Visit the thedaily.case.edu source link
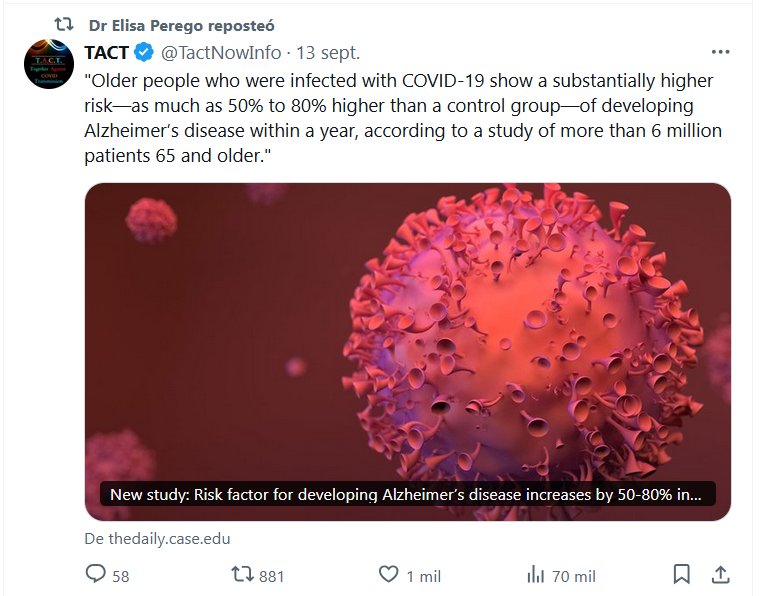Screen dimensions: 764x596 [157, 538]
